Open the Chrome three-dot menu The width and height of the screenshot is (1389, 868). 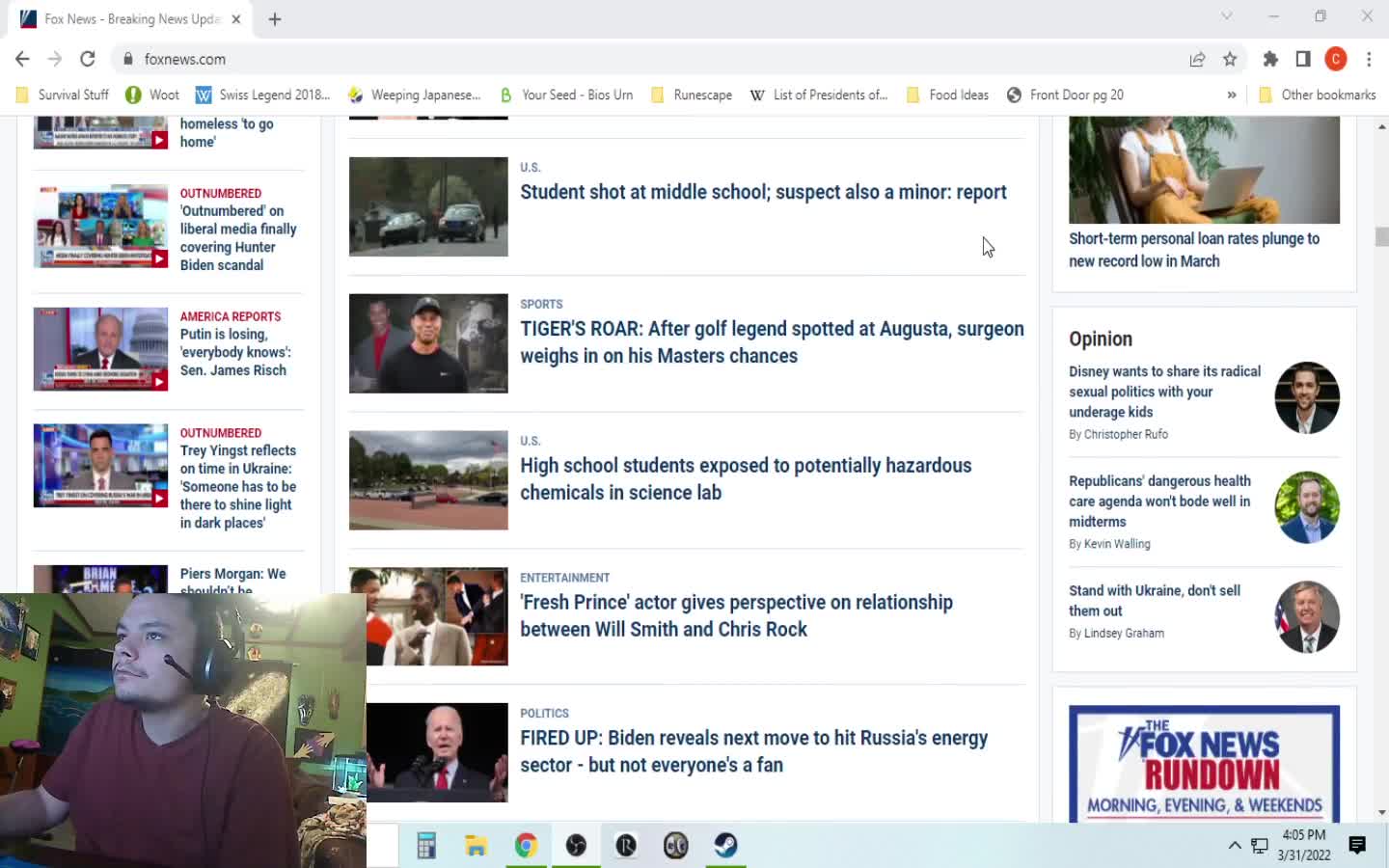tap(1369, 59)
